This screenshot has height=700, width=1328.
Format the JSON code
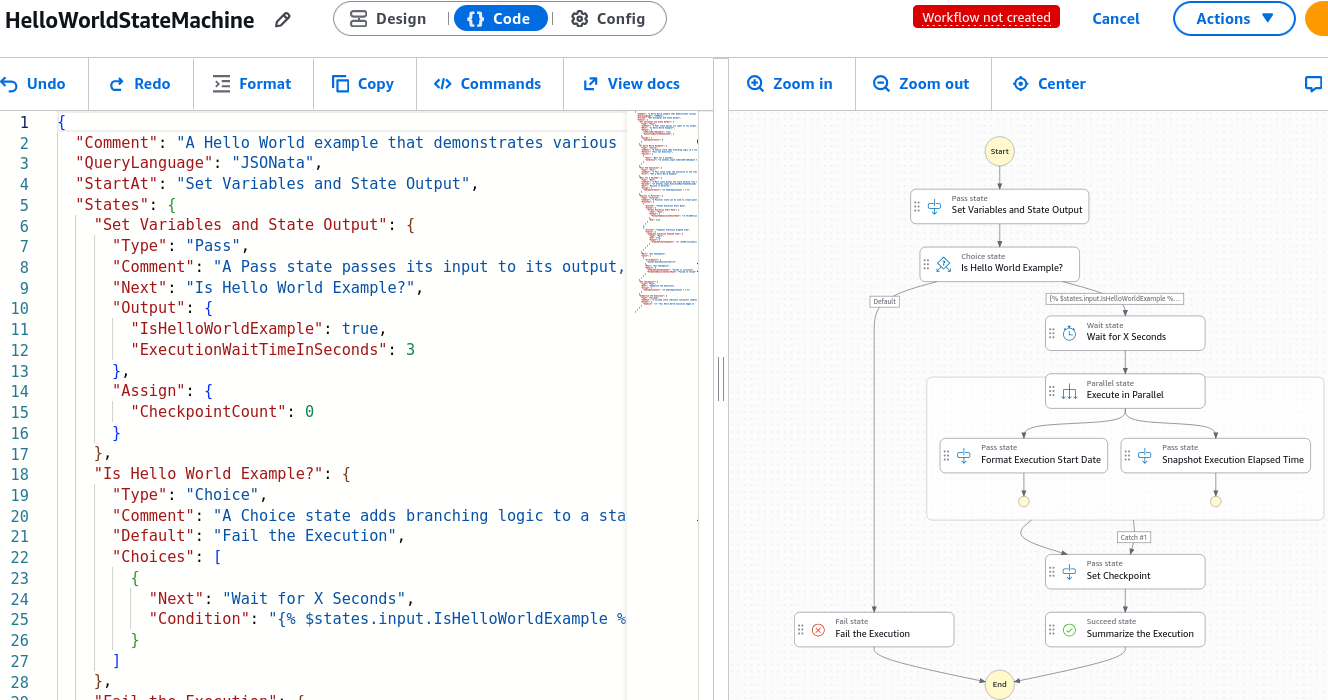(252, 84)
